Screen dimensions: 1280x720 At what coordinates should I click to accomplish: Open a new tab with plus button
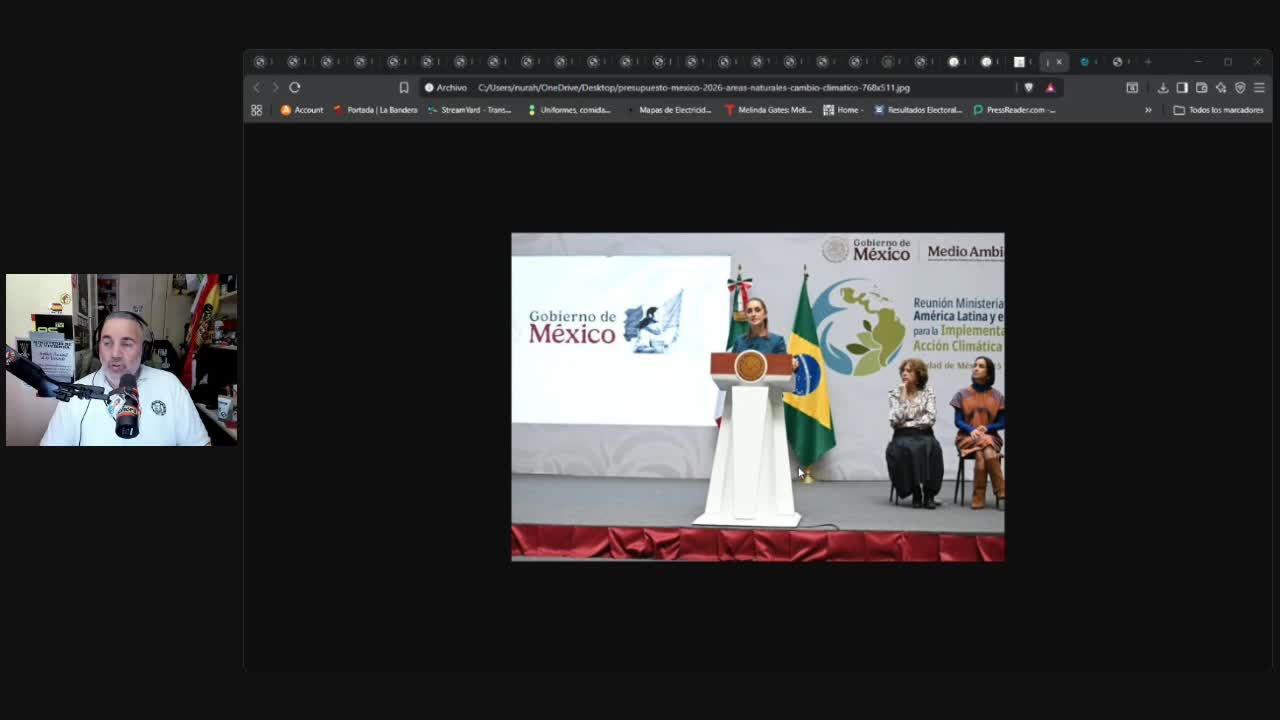[x=1148, y=62]
